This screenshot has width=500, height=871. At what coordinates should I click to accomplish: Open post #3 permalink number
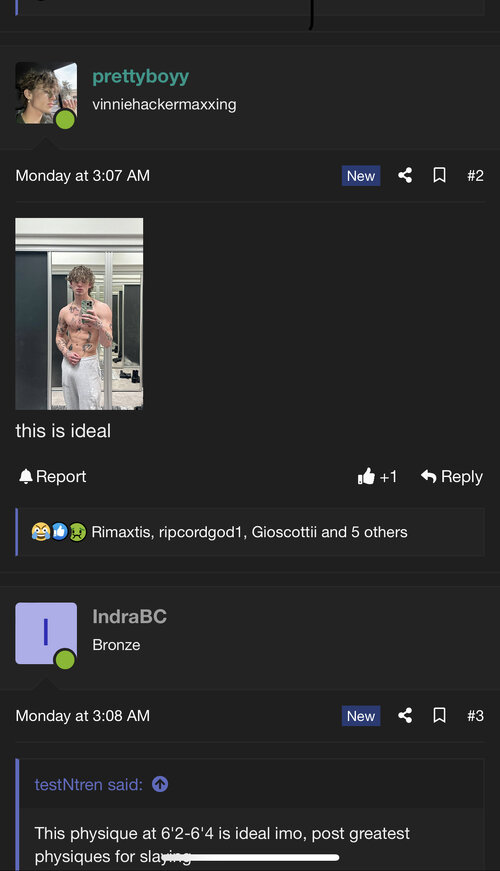point(475,715)
